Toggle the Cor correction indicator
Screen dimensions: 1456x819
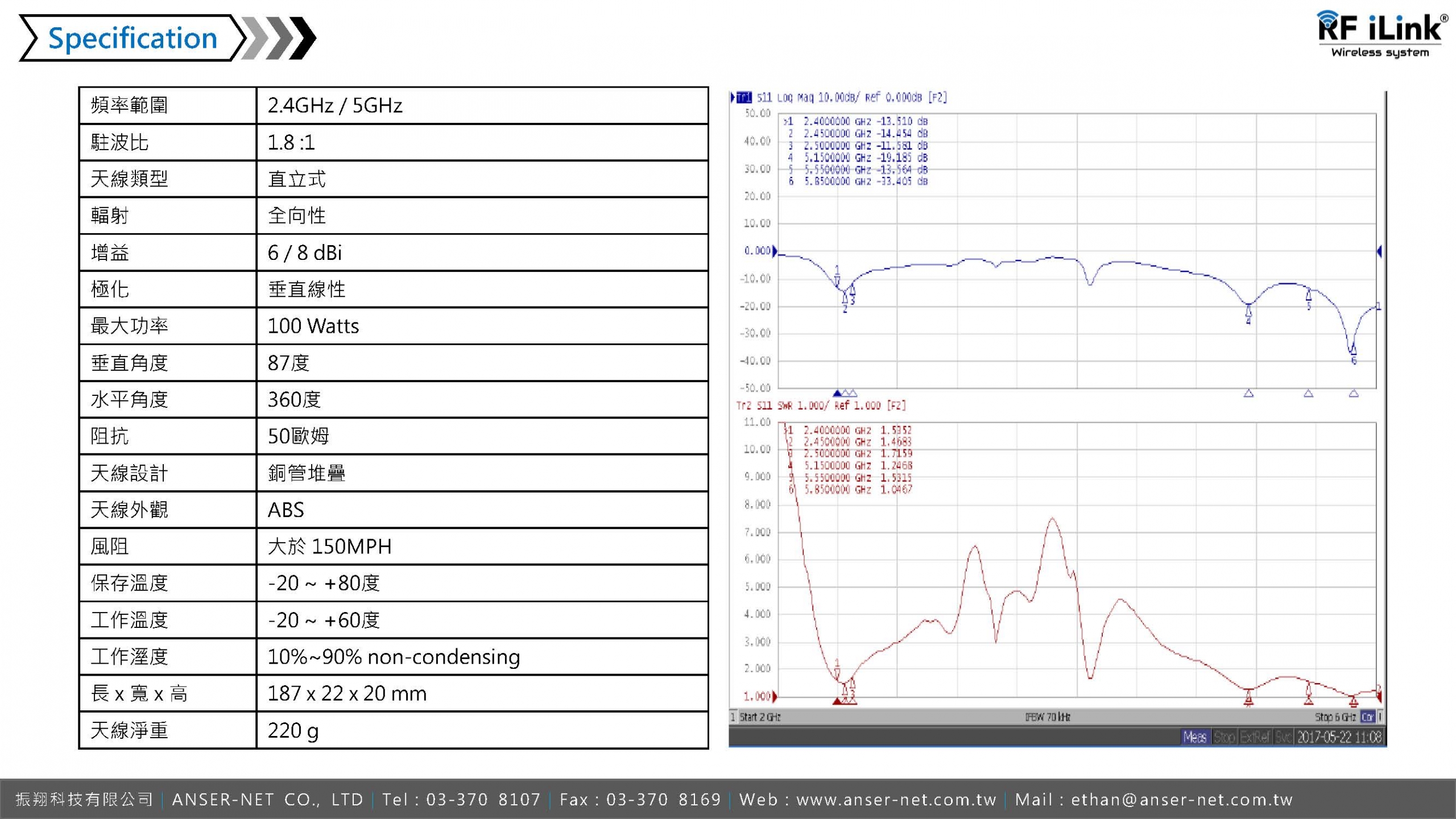1367,717
